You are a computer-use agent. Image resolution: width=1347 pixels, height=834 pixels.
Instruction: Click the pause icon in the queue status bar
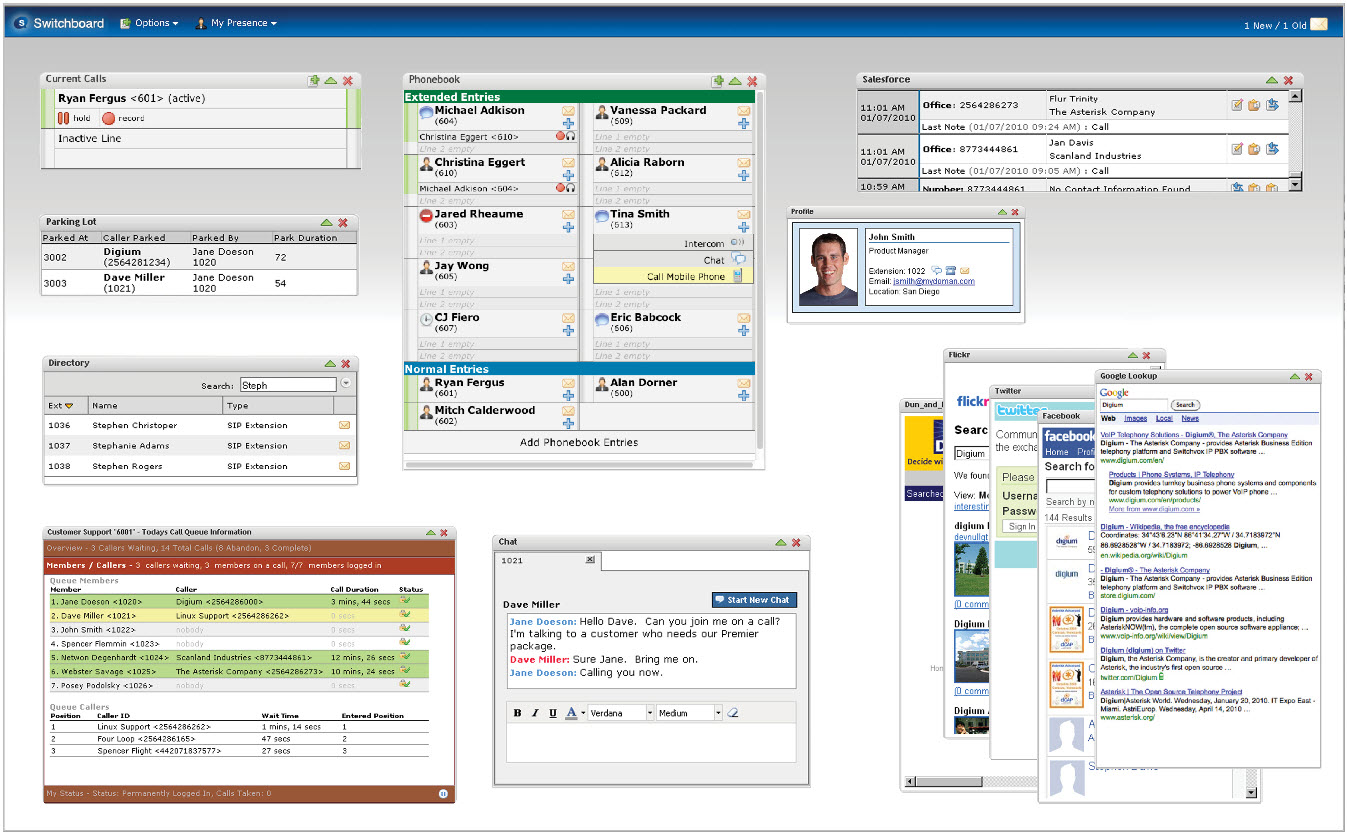point(442,793)
